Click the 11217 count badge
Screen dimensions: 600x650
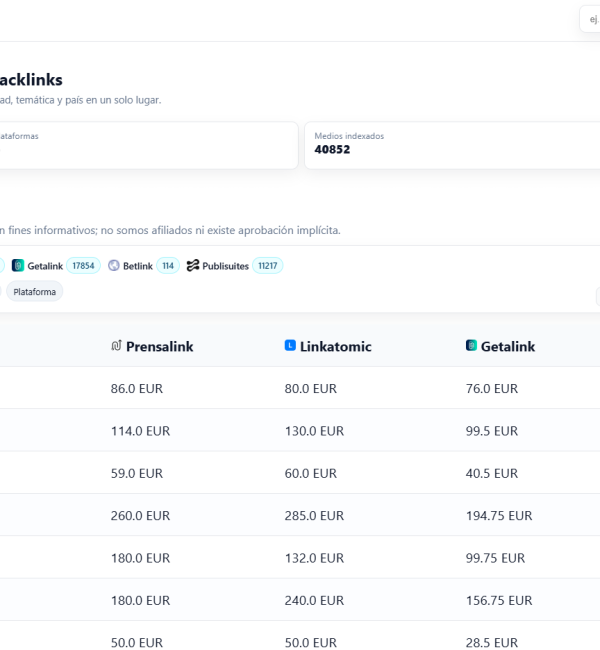coord(267,266)
